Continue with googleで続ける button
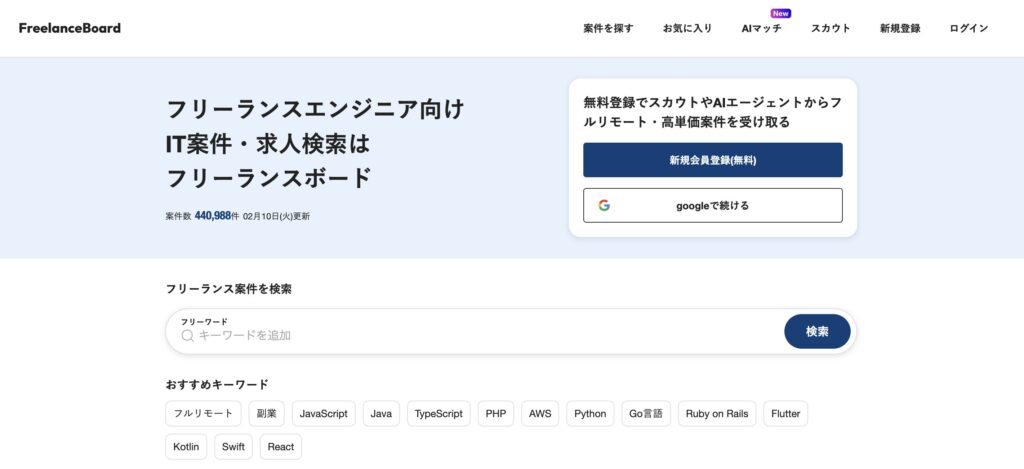 [x=712, y=206]
